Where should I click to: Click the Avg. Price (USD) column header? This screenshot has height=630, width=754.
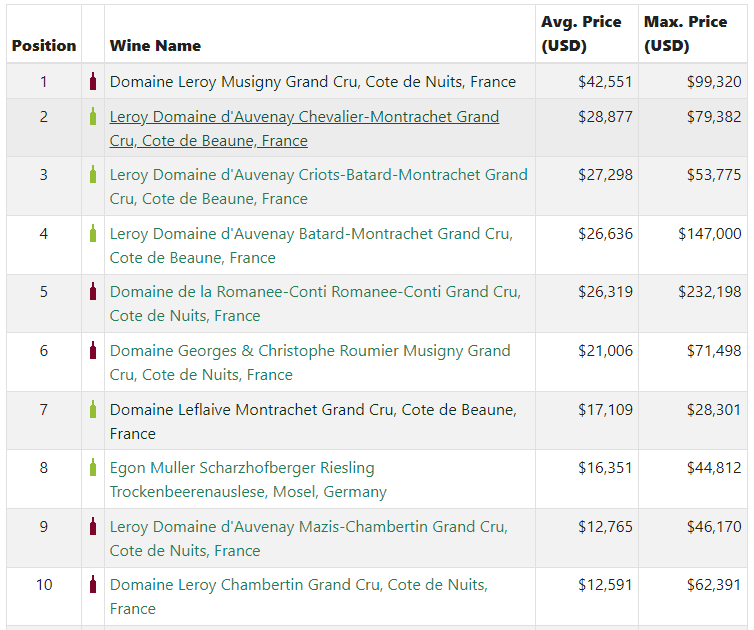[x=581, y=34]
